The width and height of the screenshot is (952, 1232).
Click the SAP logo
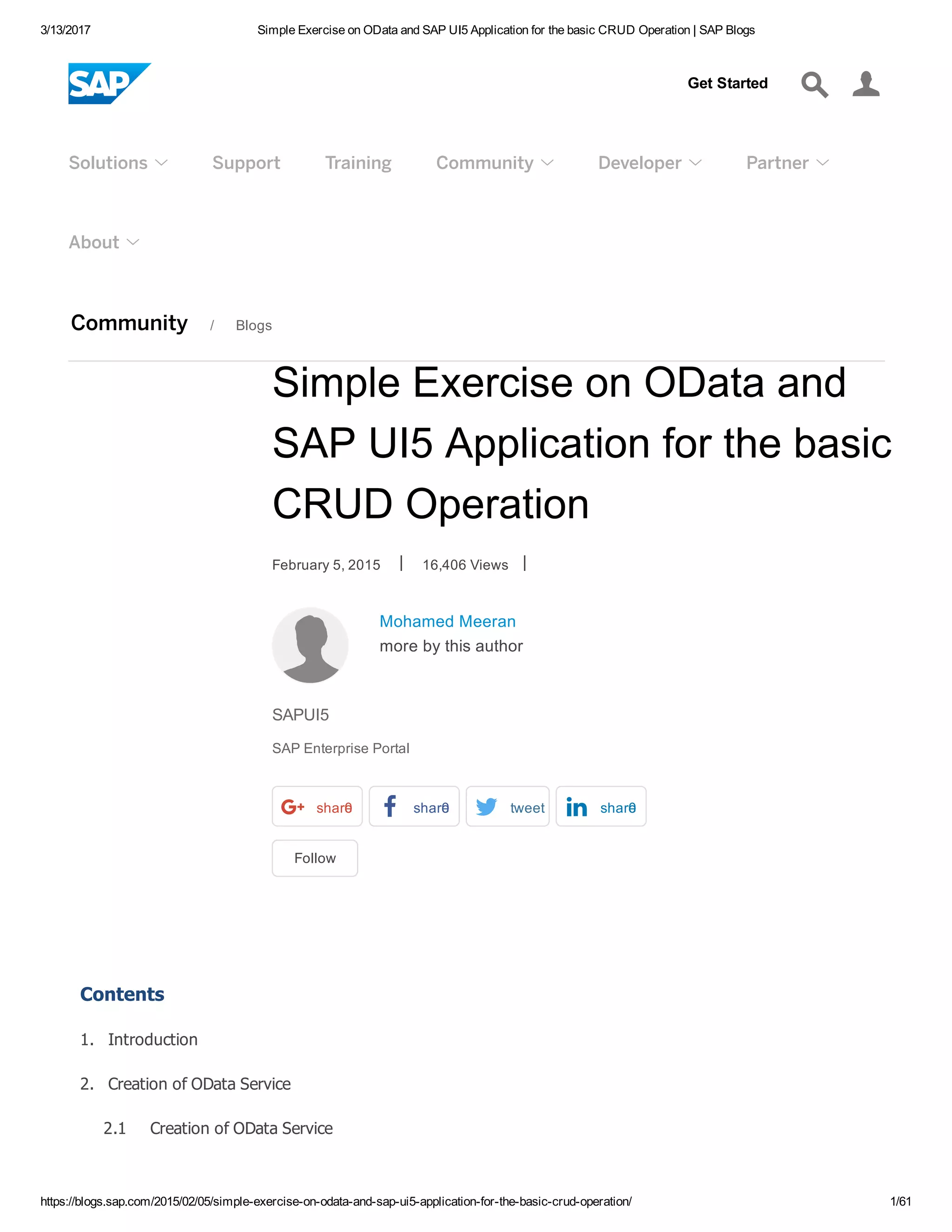click(x=109, y=84)
